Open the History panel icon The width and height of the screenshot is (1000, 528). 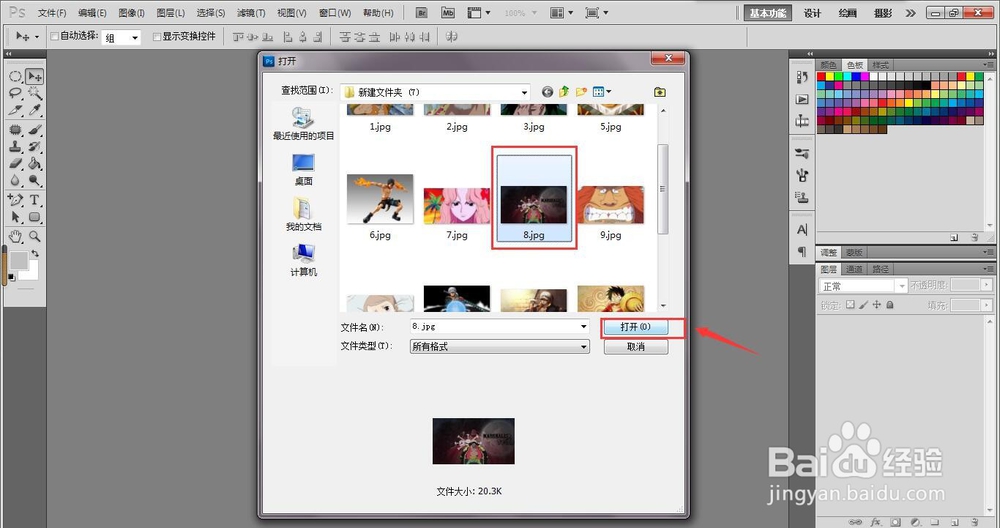tap(802, 77)
